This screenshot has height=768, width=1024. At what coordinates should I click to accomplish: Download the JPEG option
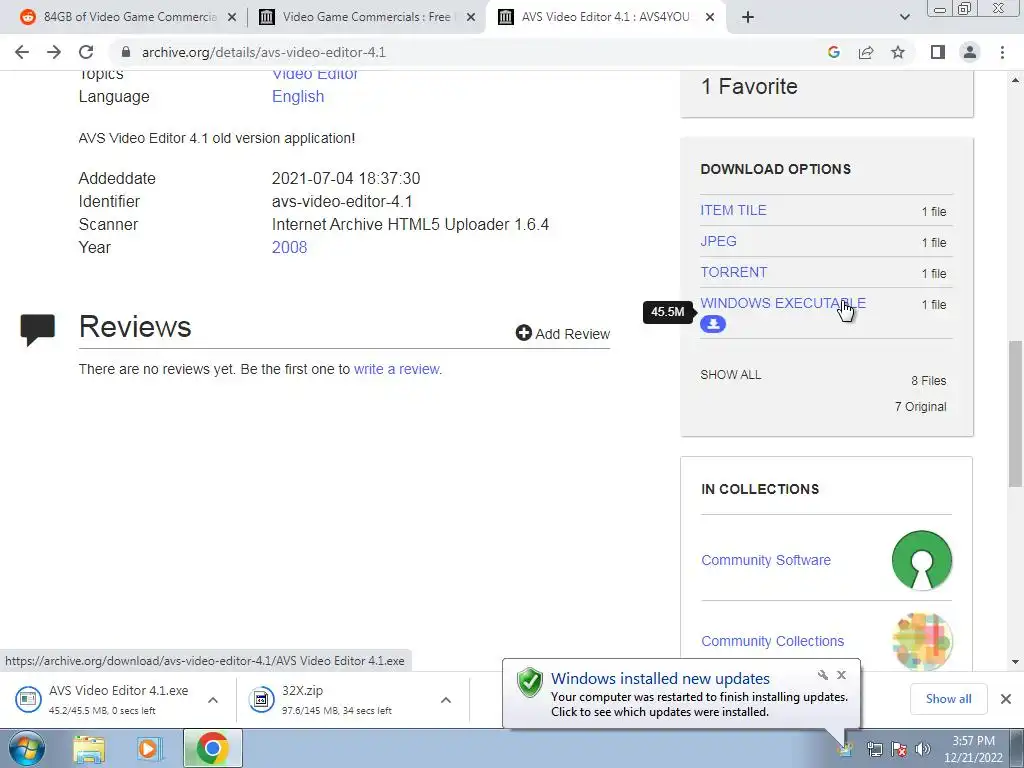pos(718,241)
